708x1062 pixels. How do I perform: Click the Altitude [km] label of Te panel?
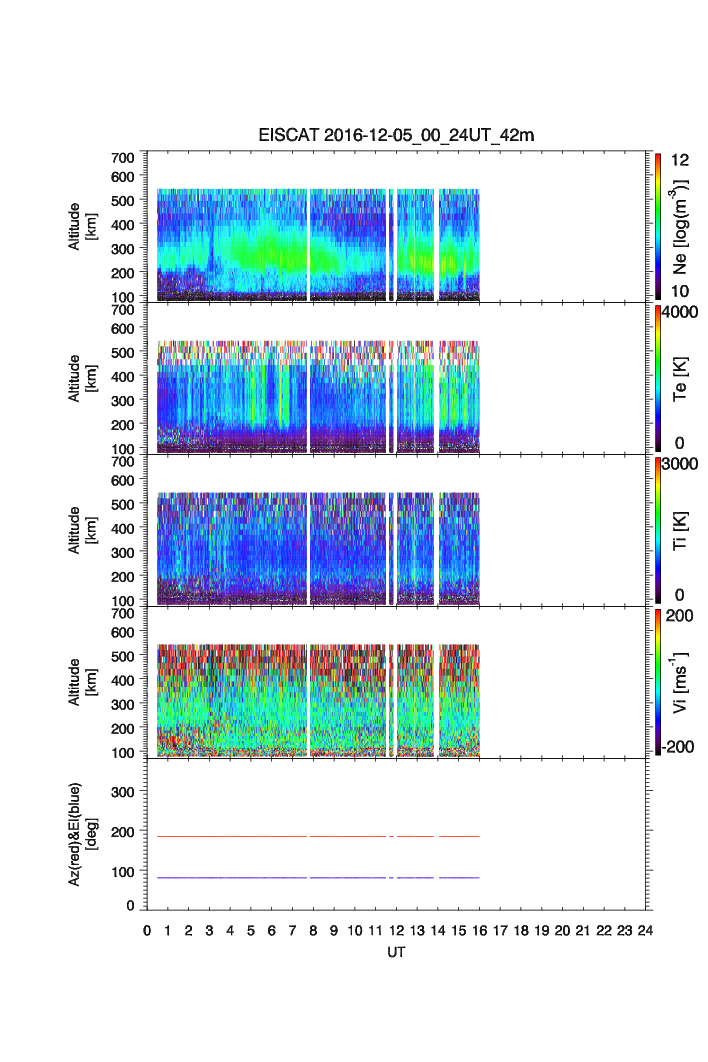(x=83, y=378)
